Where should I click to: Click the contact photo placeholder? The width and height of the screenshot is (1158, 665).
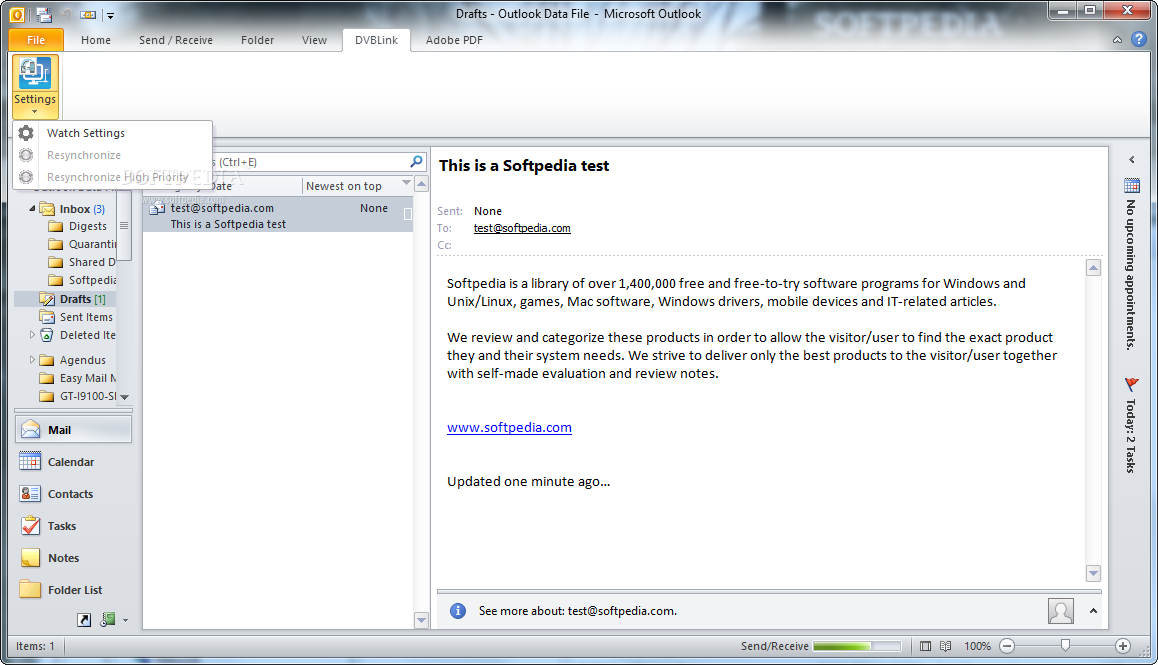pyautogui.click(x=1061, y=611)
